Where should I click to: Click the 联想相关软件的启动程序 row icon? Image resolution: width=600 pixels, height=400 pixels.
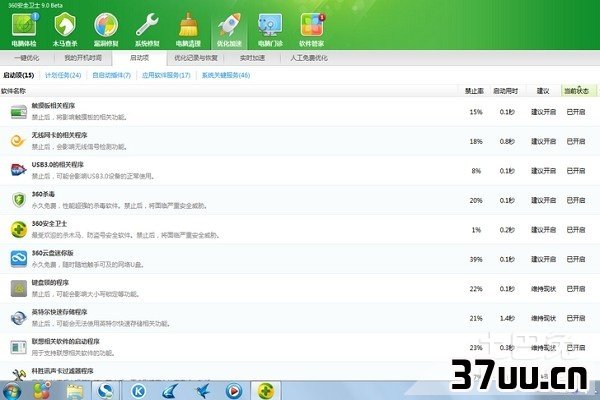[x=18, y=347]
